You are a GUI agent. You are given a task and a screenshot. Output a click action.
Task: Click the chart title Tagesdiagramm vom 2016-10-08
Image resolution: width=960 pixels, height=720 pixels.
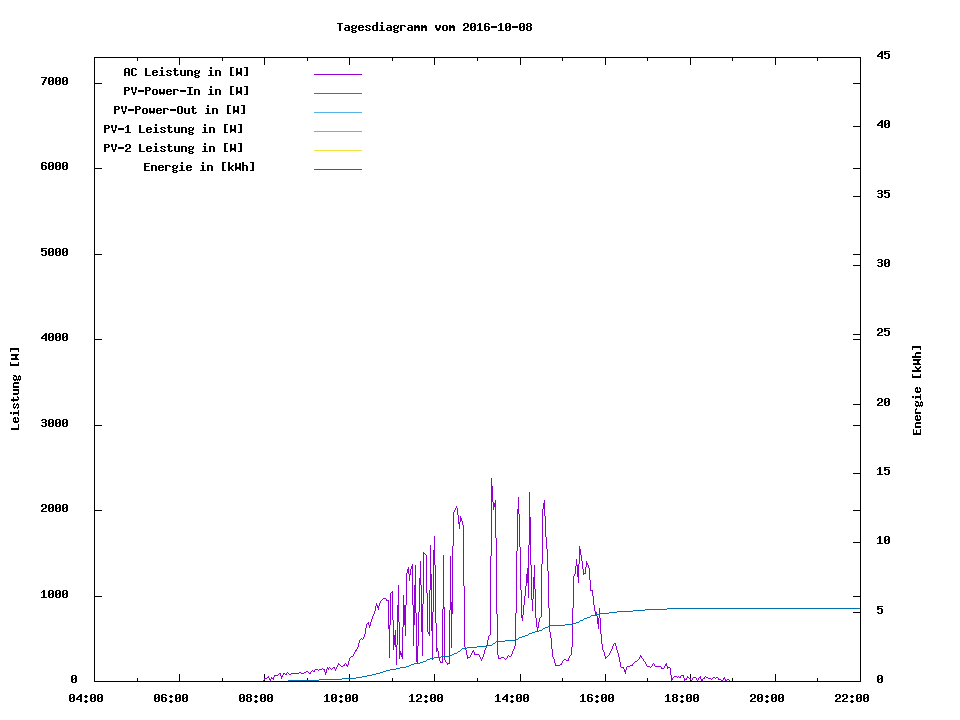pos(434,27)
